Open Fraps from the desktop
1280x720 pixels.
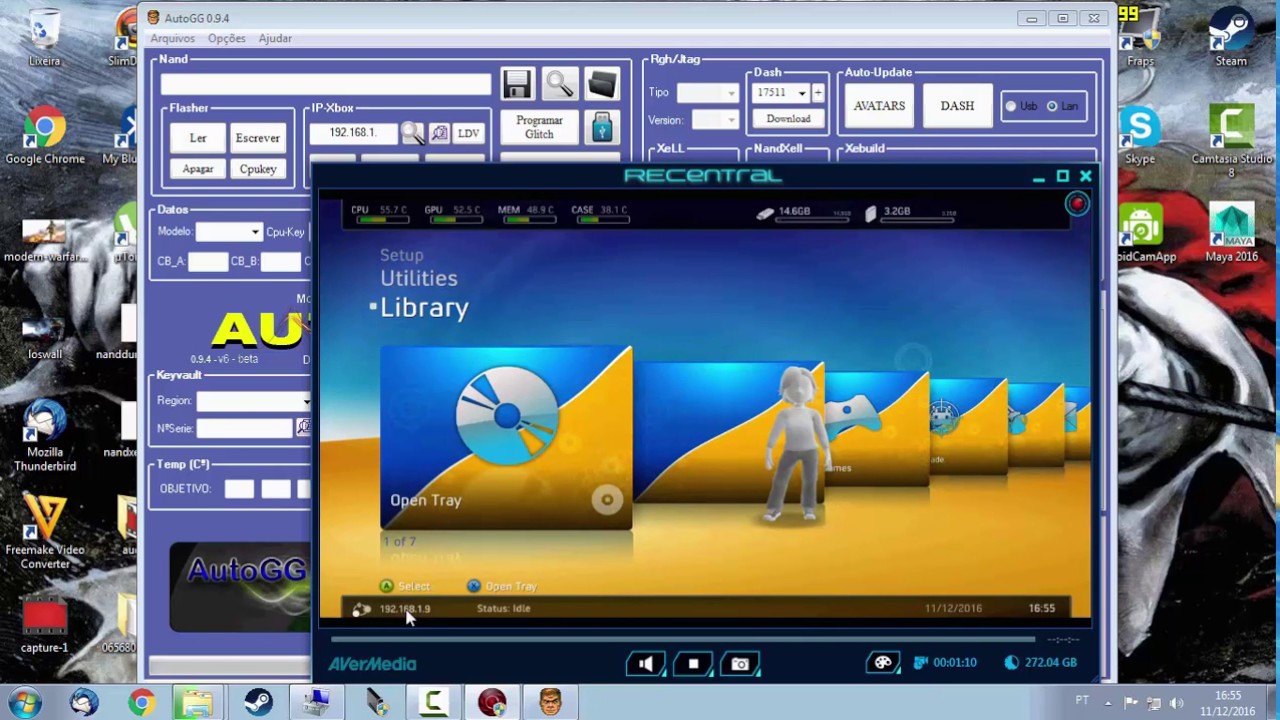[1140, 37]
